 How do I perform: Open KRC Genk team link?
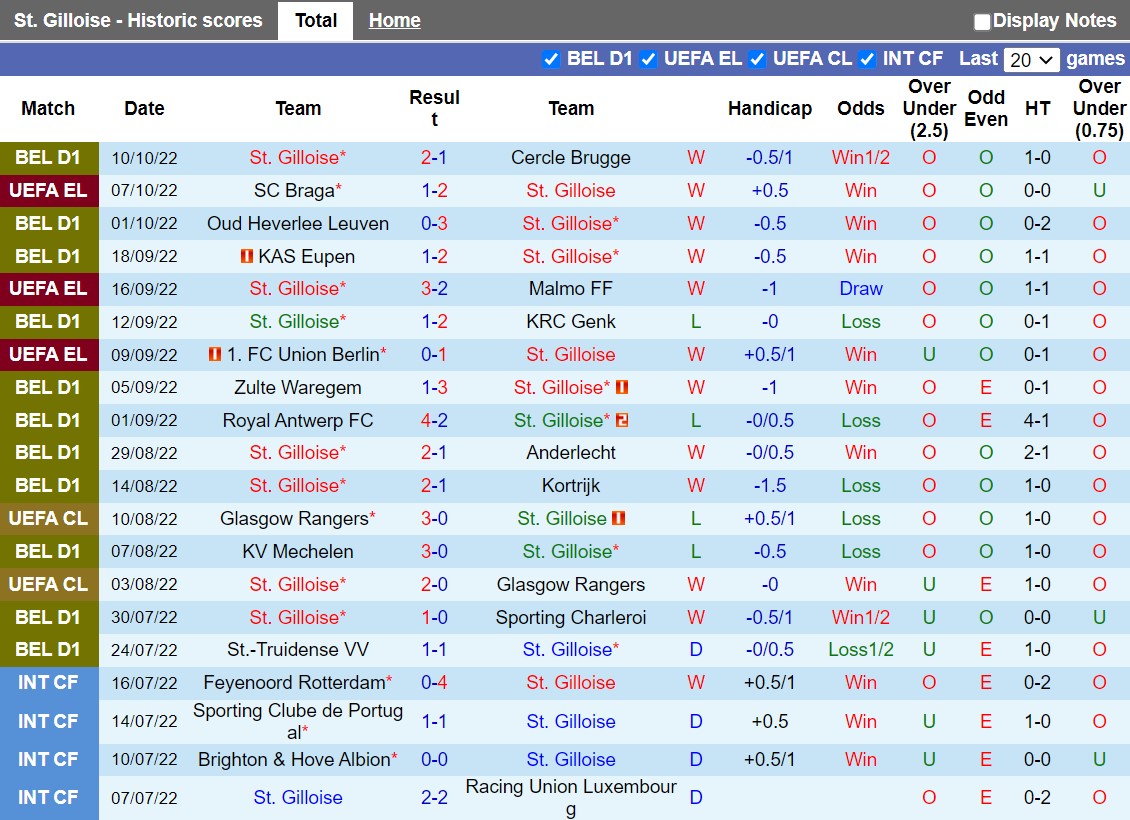point(571,321)
